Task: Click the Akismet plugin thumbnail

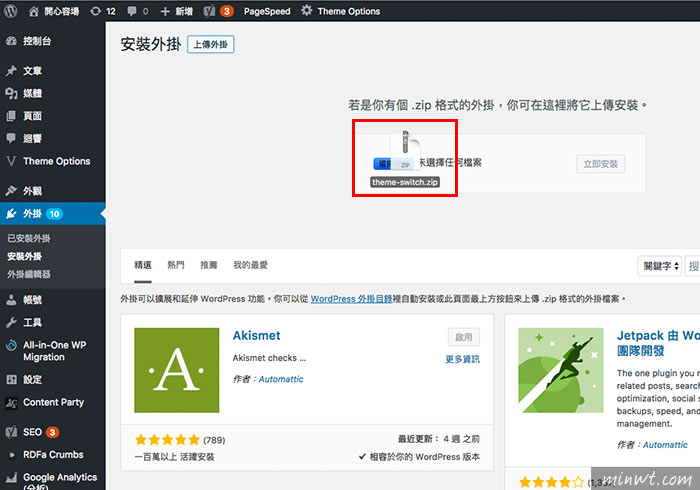Action: [177, 370]
